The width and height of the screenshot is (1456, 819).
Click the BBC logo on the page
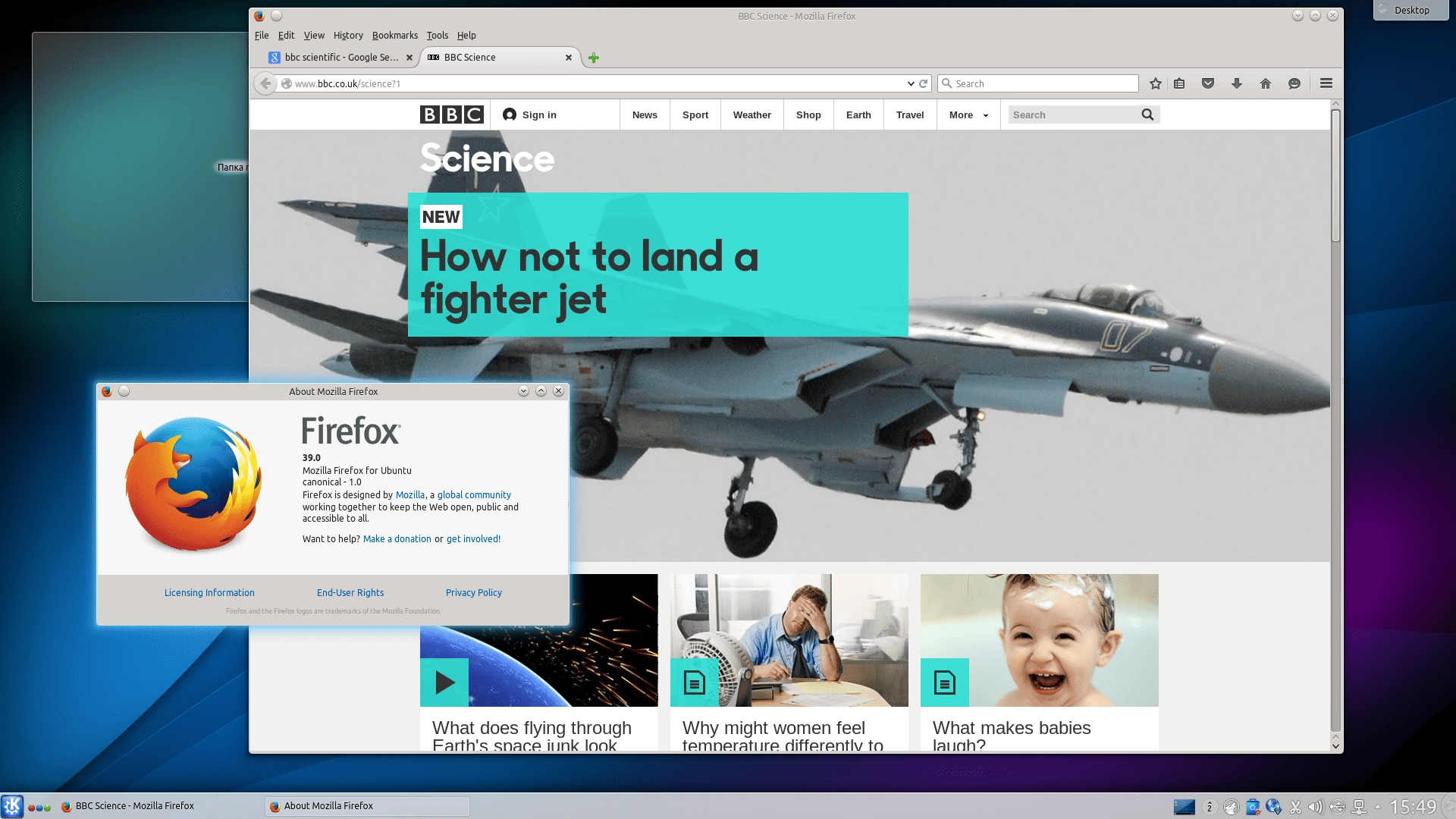[x=452, y=115]
